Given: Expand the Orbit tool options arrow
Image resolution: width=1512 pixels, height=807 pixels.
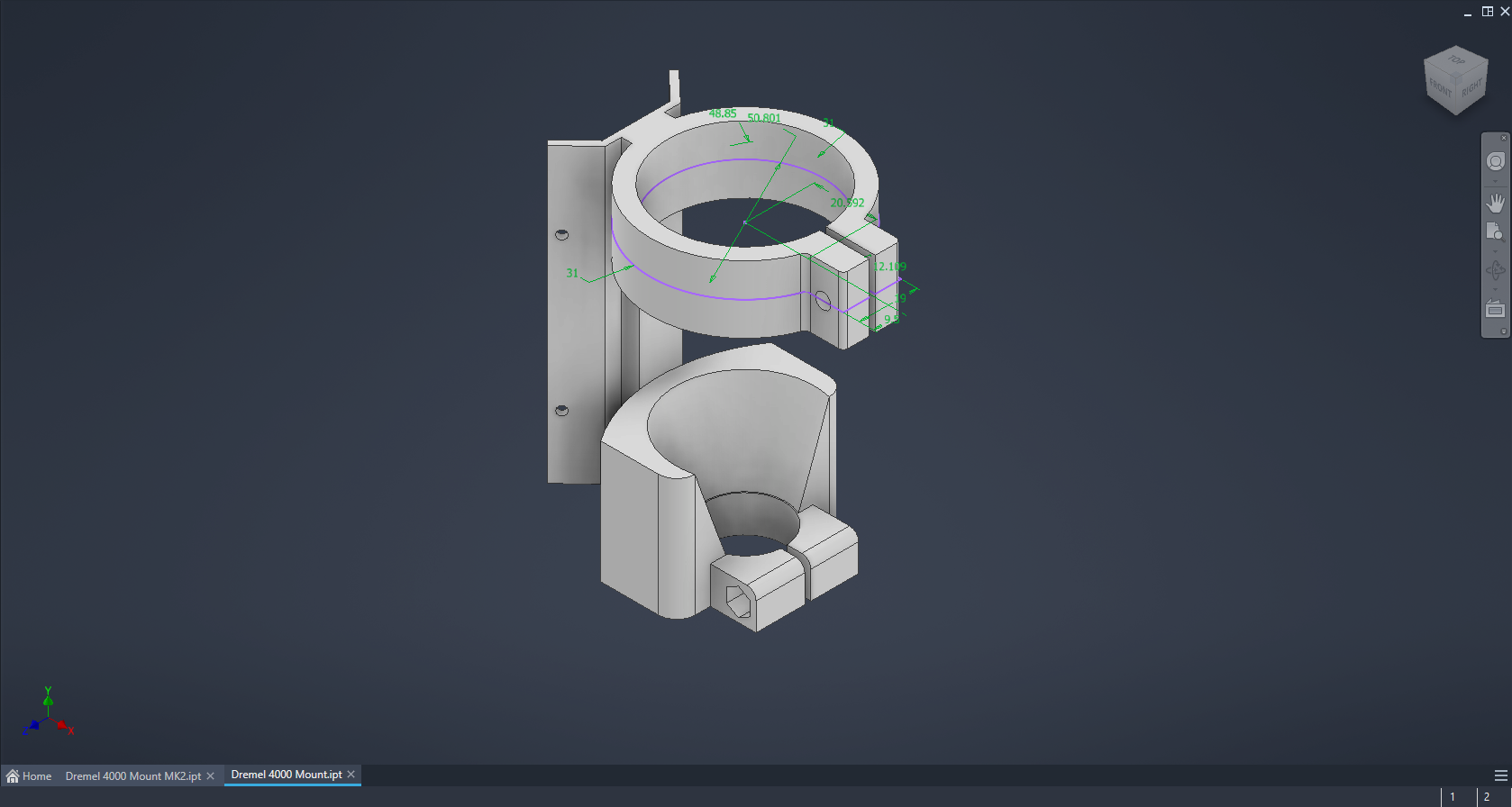Looking at the screenshot, I should (x=1495, y=288).
